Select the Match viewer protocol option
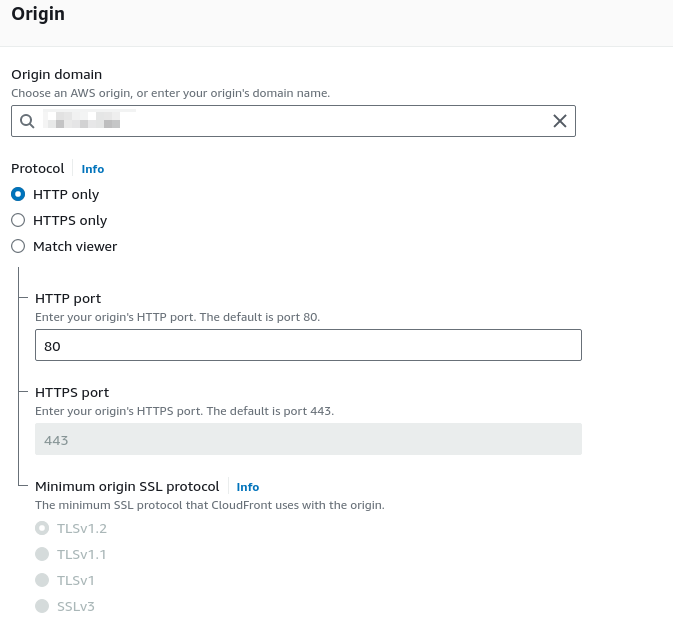 (18, 246)
